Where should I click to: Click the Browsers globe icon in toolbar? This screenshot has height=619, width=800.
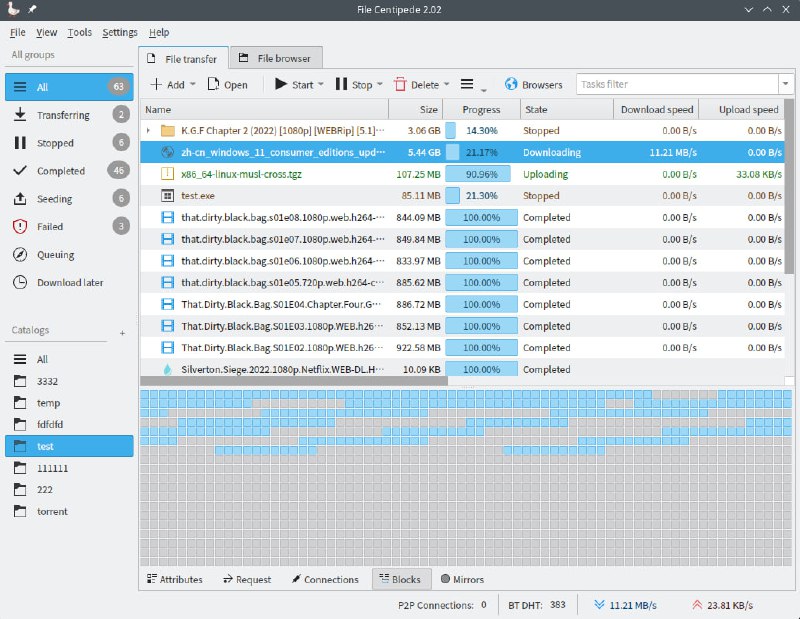(x=511, y=85)
